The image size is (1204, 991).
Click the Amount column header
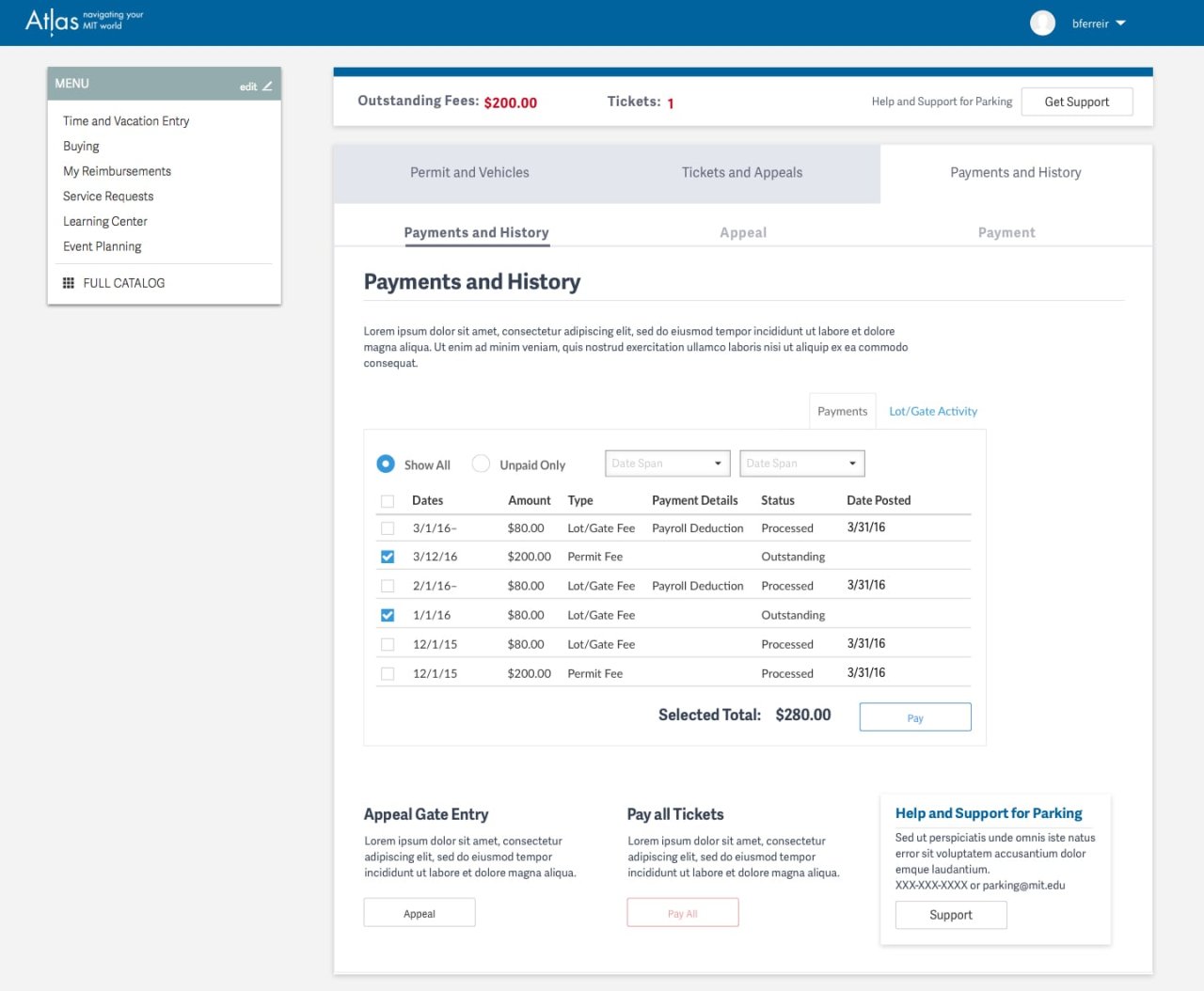[x=530, y=500]
